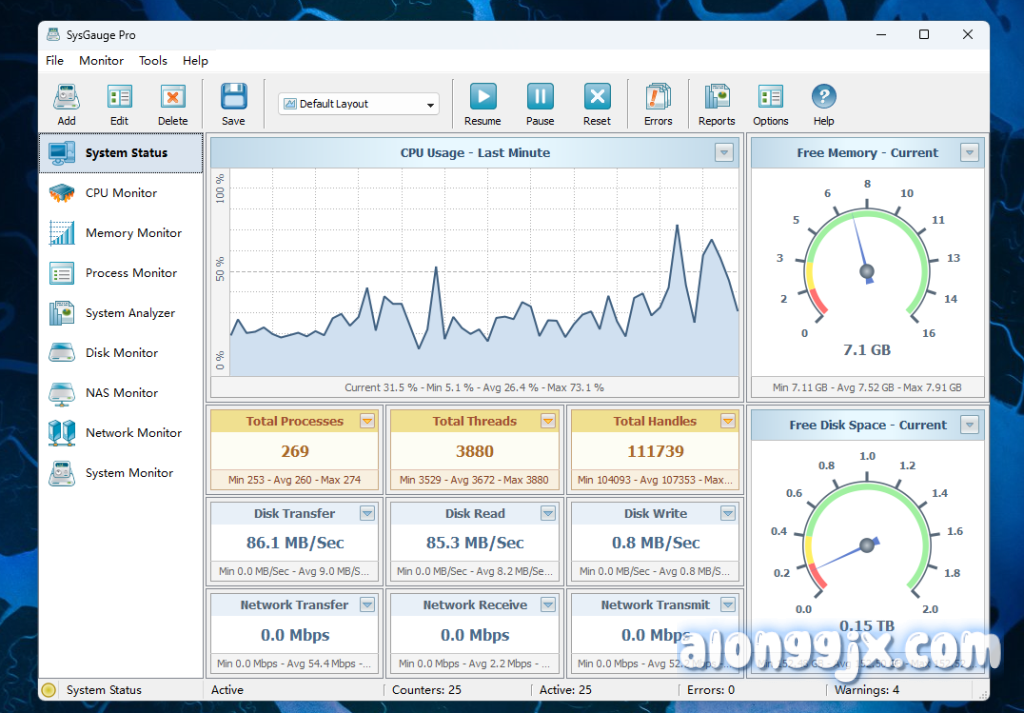Click the Add monitor toolbar icon
Image resolution: width=1024 pixels, height=713 pixels.
click(x=66, y=98)
